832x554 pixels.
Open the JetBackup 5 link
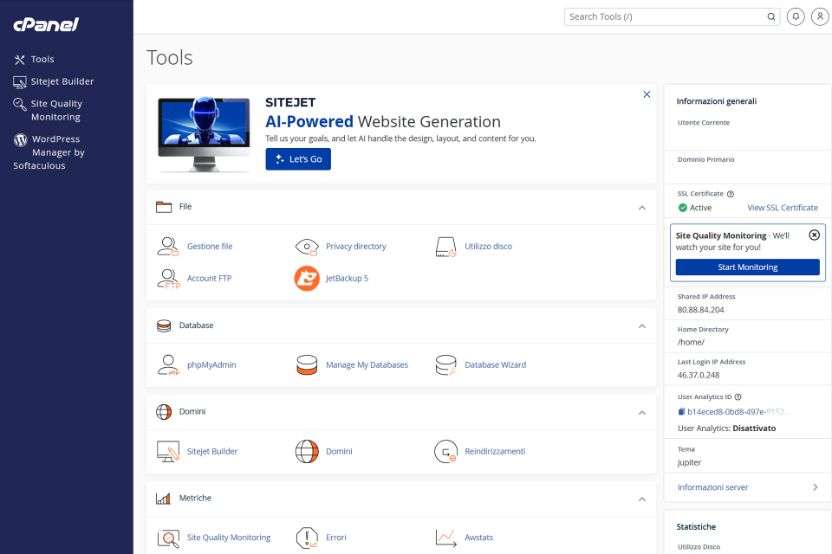pyautogui.click(x=346, y=278)
